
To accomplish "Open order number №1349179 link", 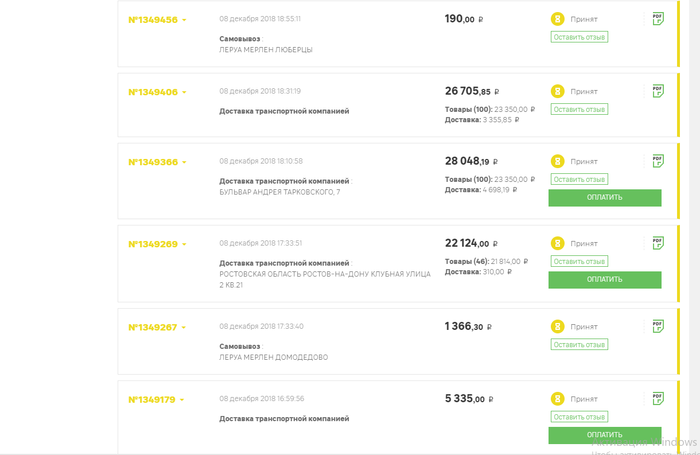I will coord(152,400).
